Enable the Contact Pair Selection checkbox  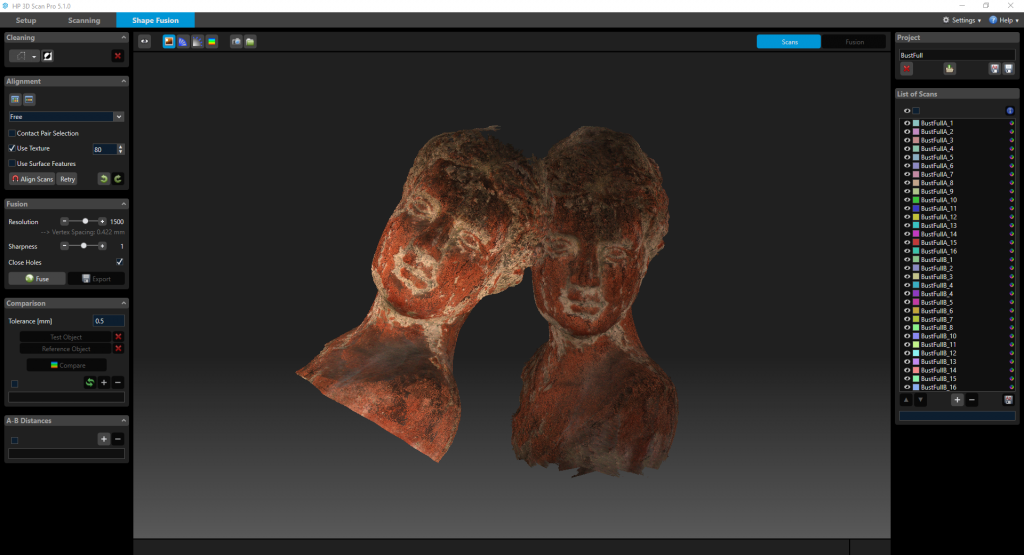point(12,133)
